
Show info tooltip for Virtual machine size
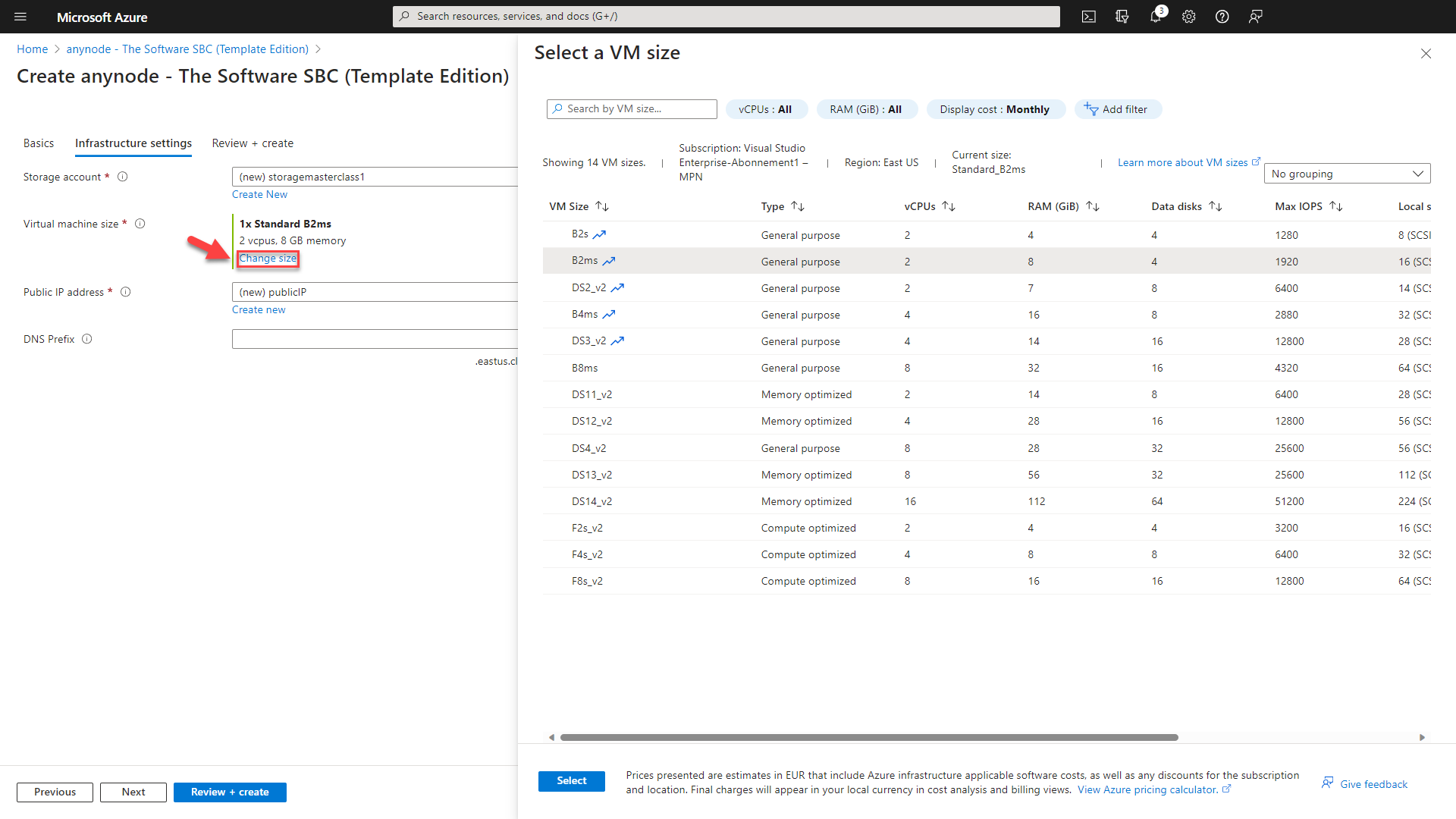pos(140,224)
